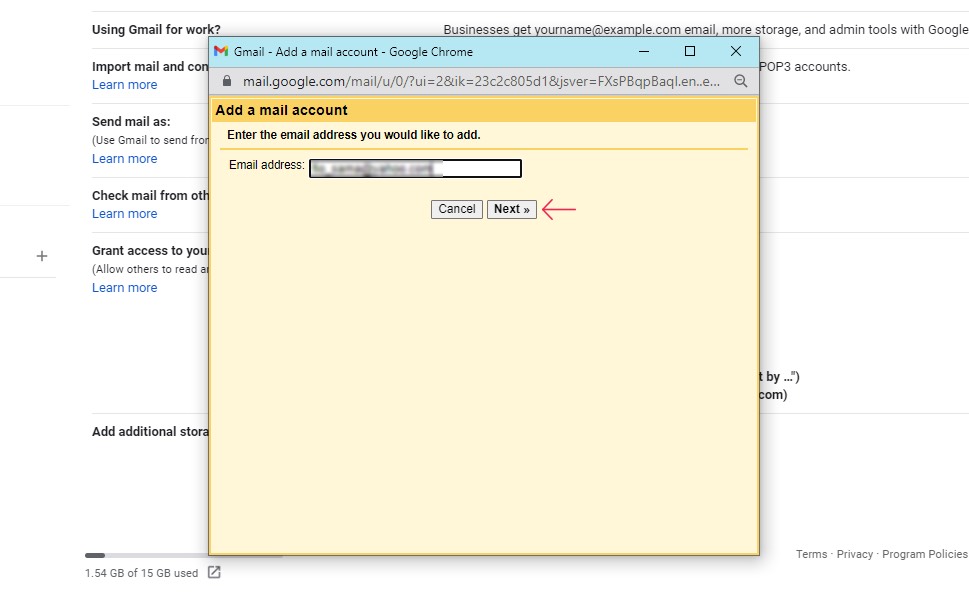Open the Privacy link in footer

(855, 554)
